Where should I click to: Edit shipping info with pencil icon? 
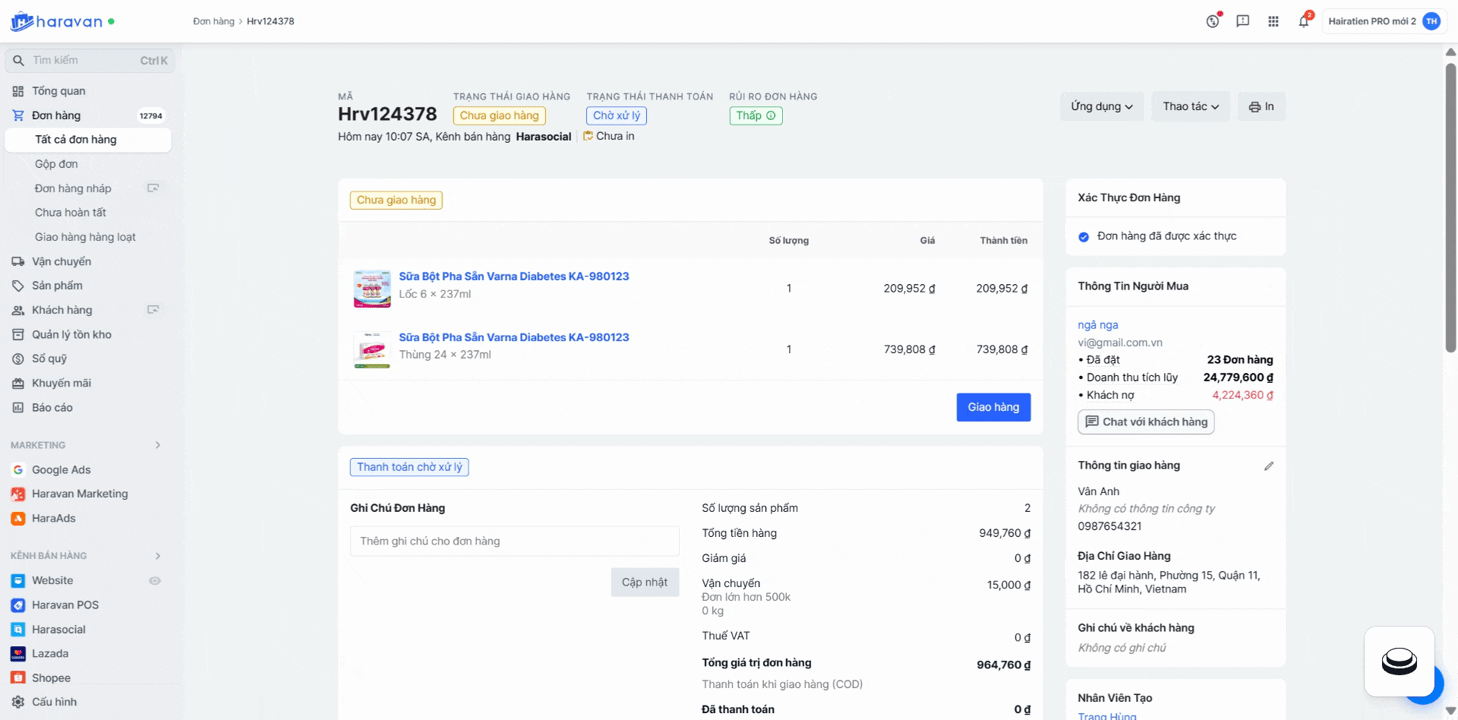click(x=1268, y=466)
